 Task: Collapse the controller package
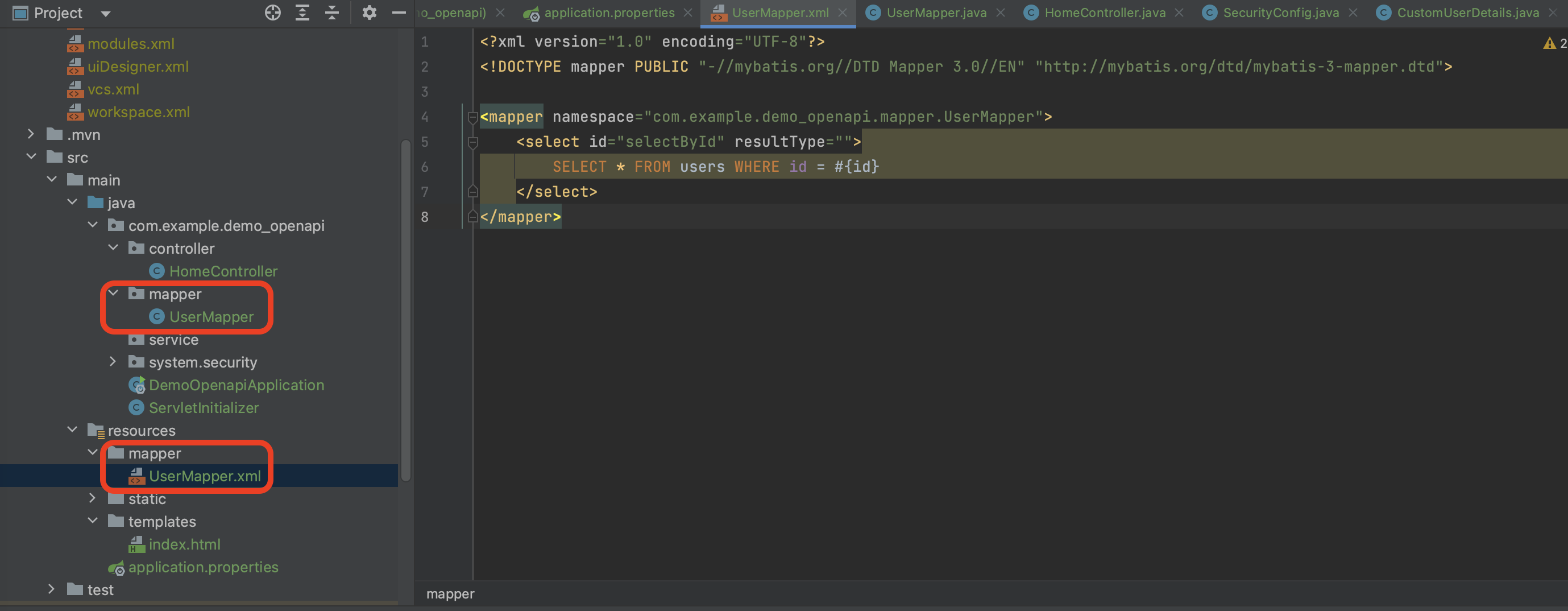tap(113, 249)
